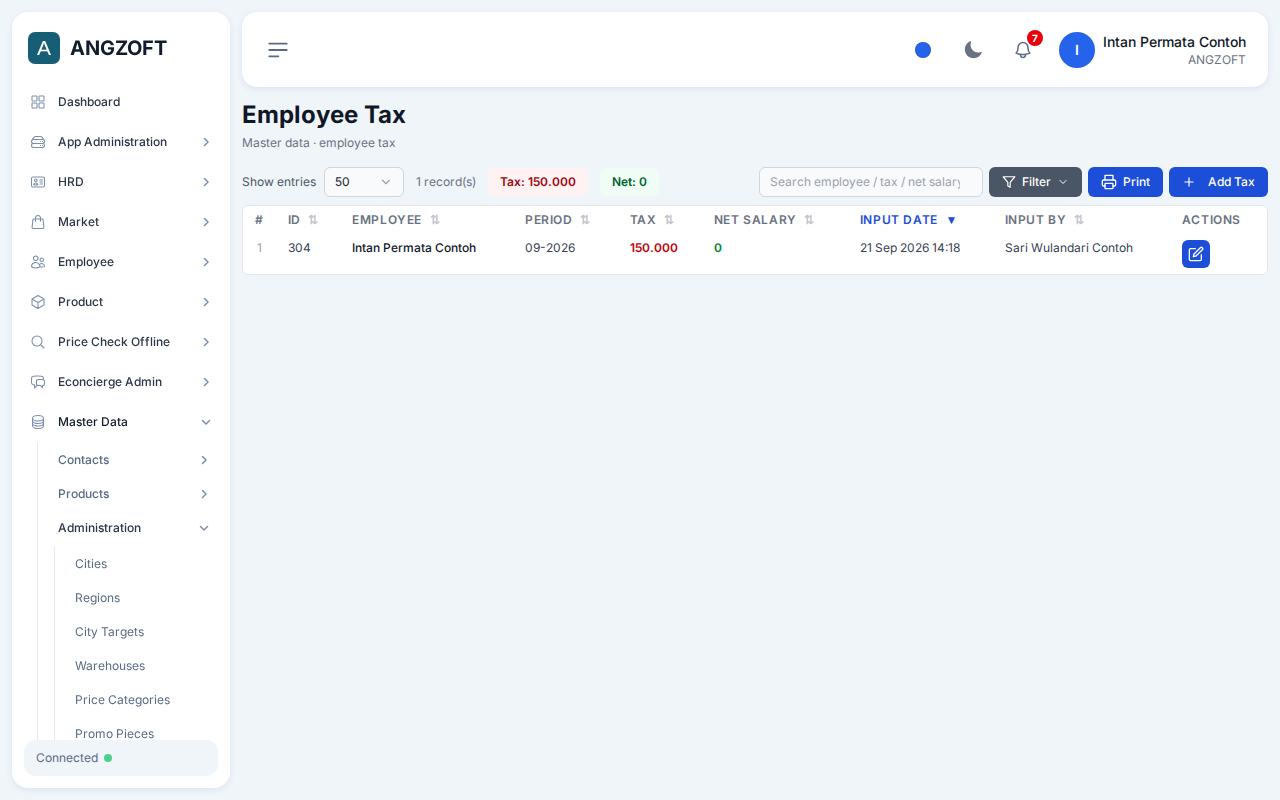Expand HRD menu chevron
The image size is (1280, 800).
coord(206,182)
